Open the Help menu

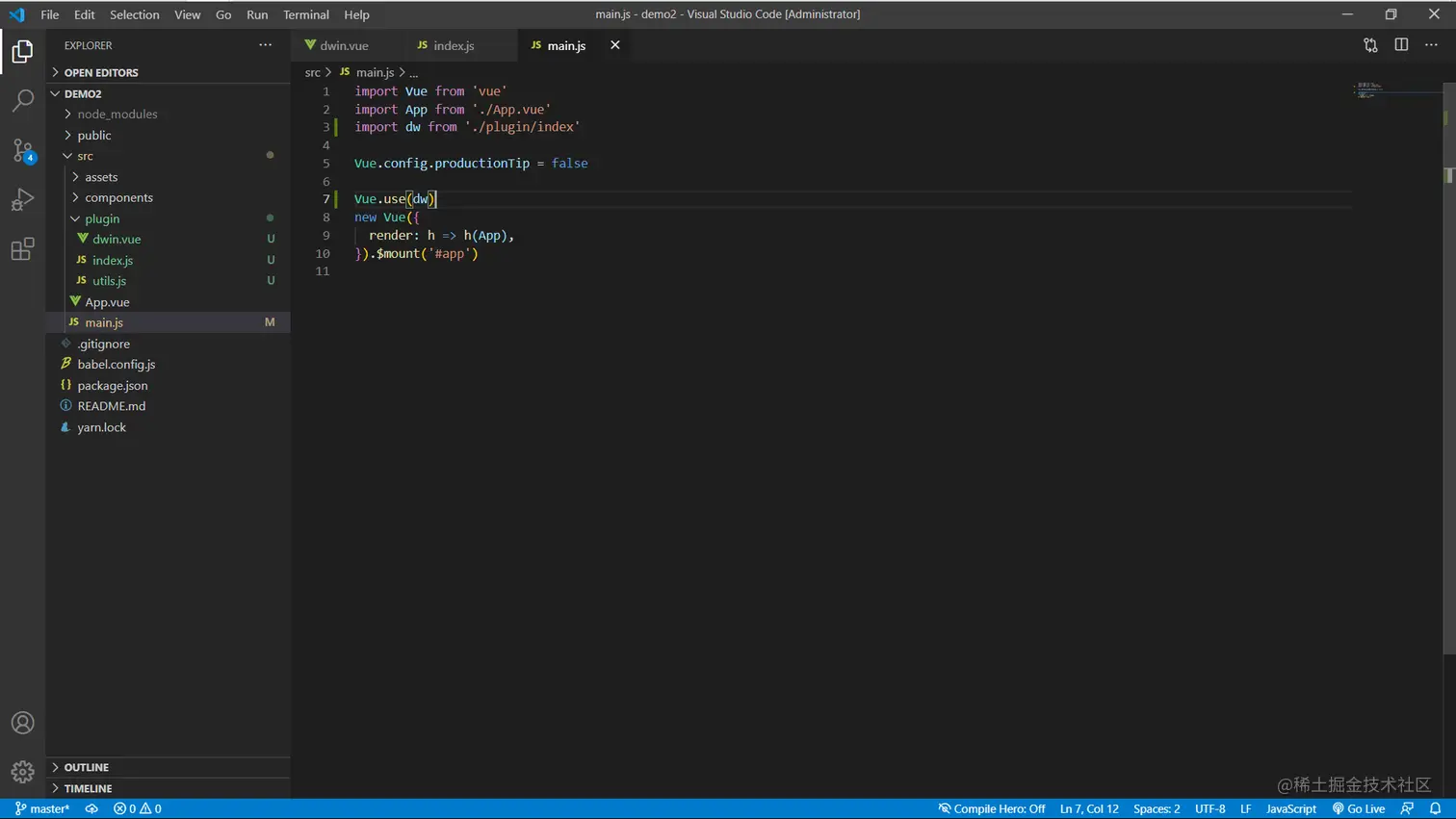coord(356,14)
